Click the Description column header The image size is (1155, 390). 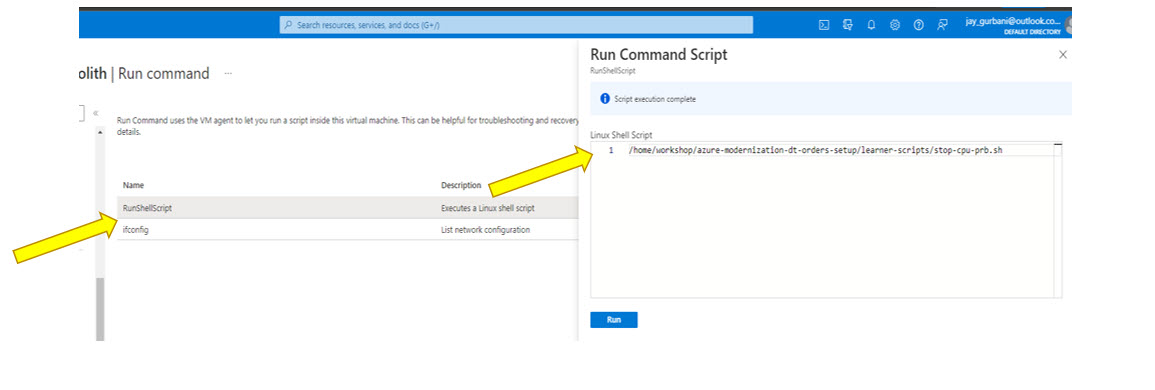(x=461, y=185)
